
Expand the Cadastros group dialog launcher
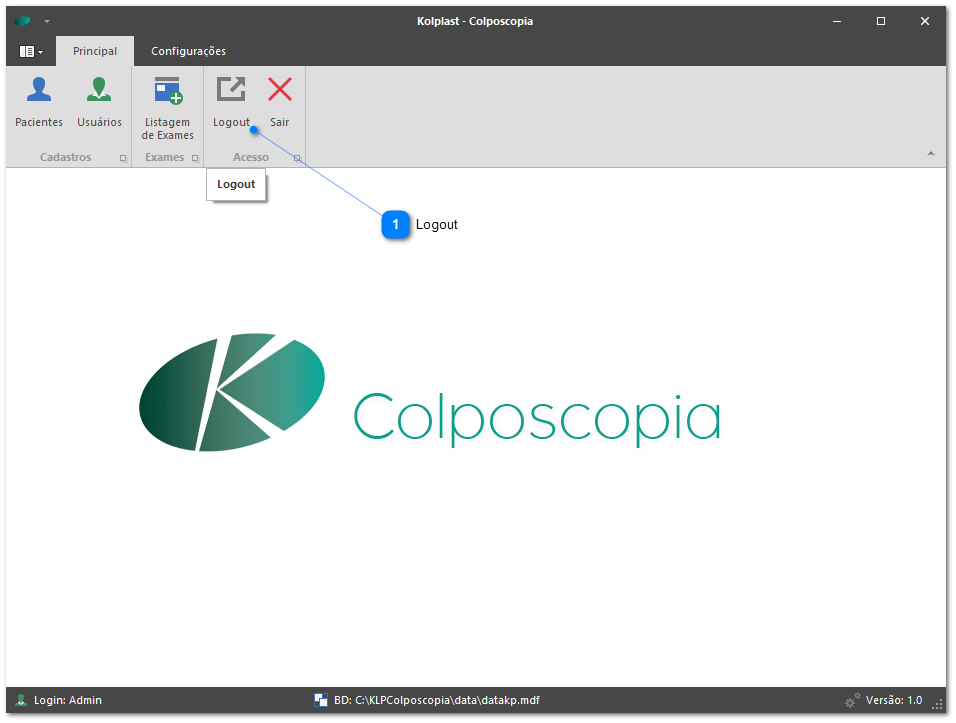[x=123, y=158]
